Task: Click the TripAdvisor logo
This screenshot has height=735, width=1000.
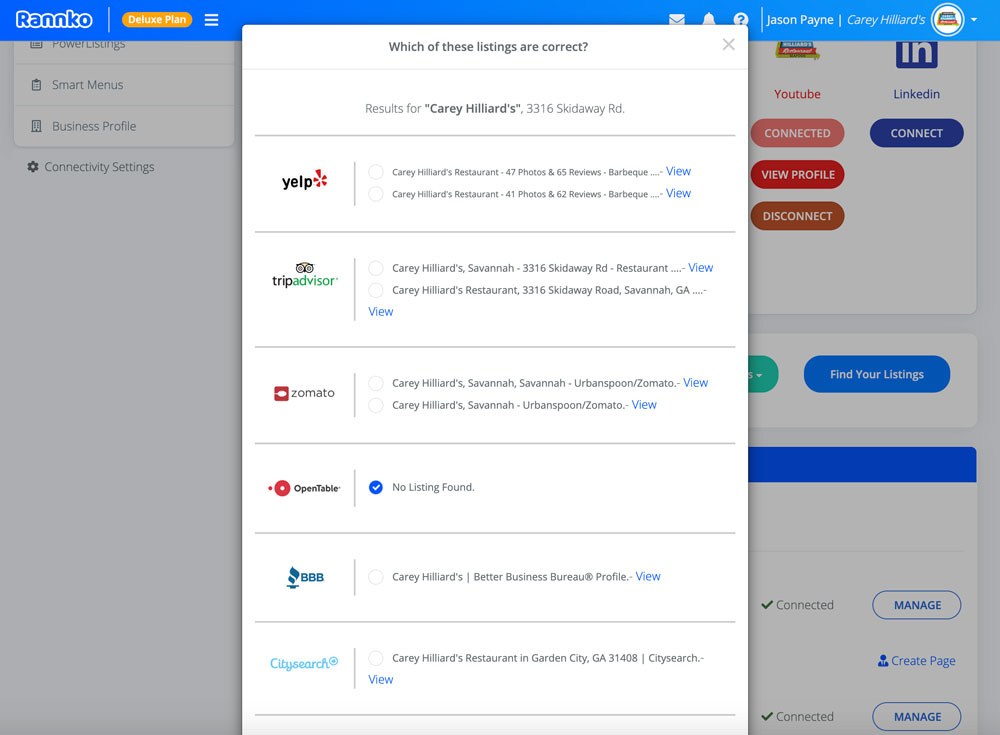Action: pos(305,275)
